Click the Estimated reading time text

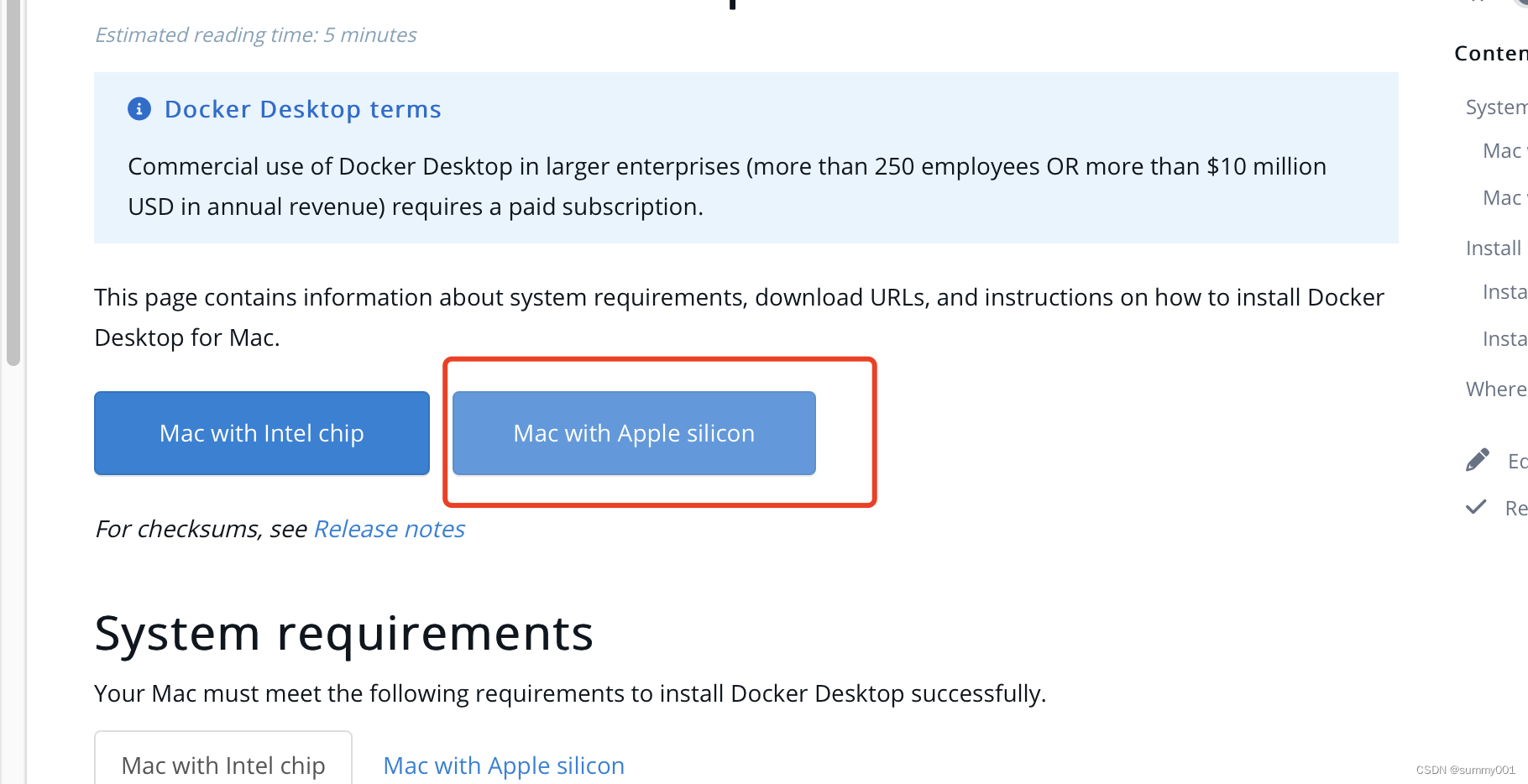256,35
